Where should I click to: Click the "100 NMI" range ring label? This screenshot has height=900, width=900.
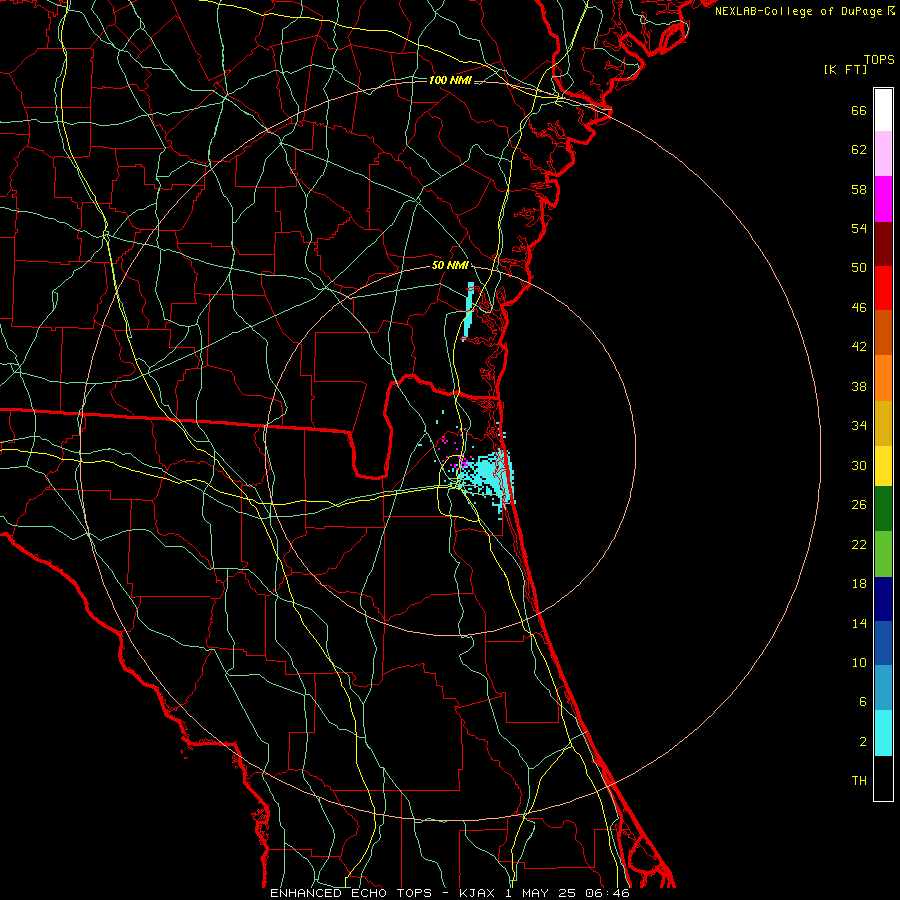tap(450, 80)
